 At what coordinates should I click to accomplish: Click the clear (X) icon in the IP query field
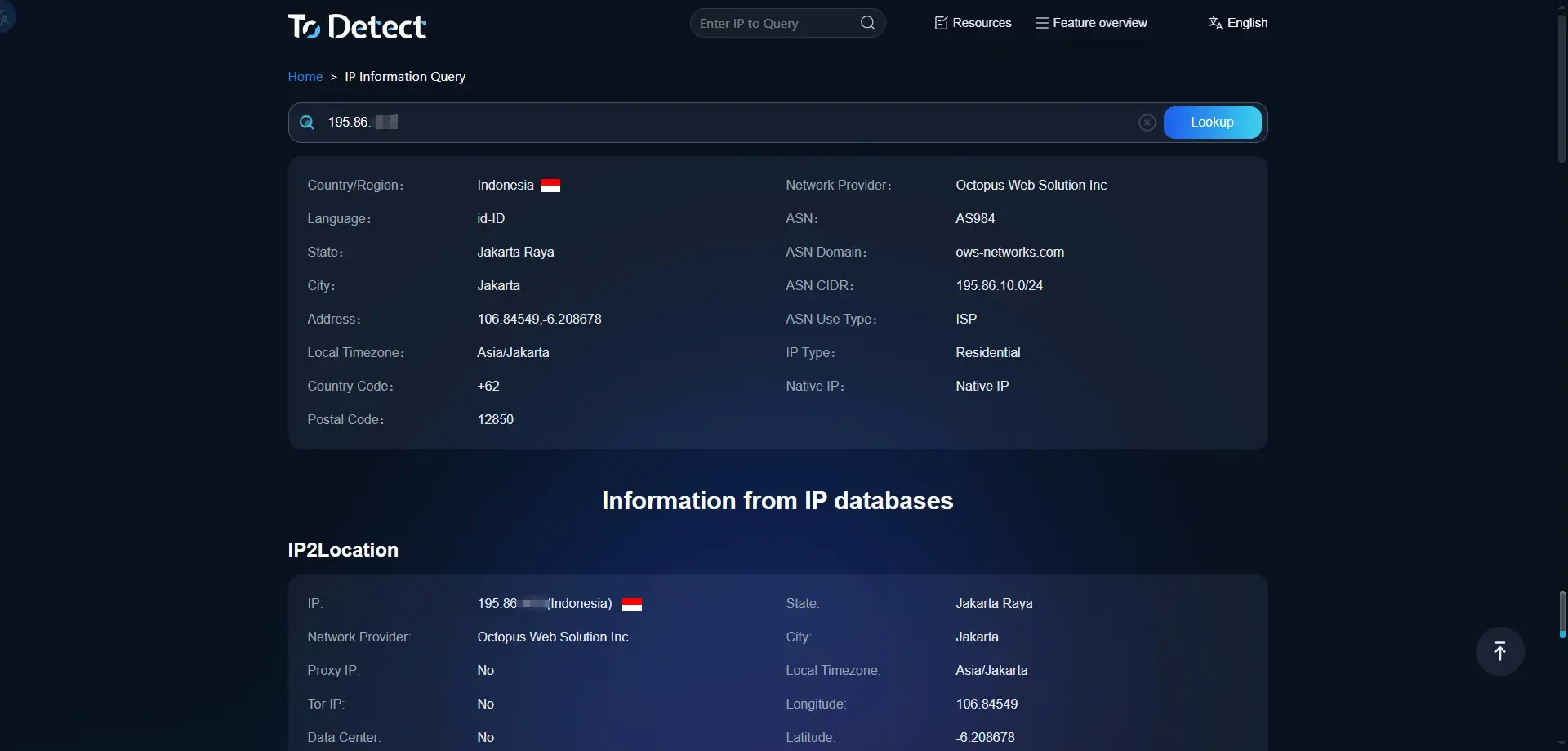1147,122
